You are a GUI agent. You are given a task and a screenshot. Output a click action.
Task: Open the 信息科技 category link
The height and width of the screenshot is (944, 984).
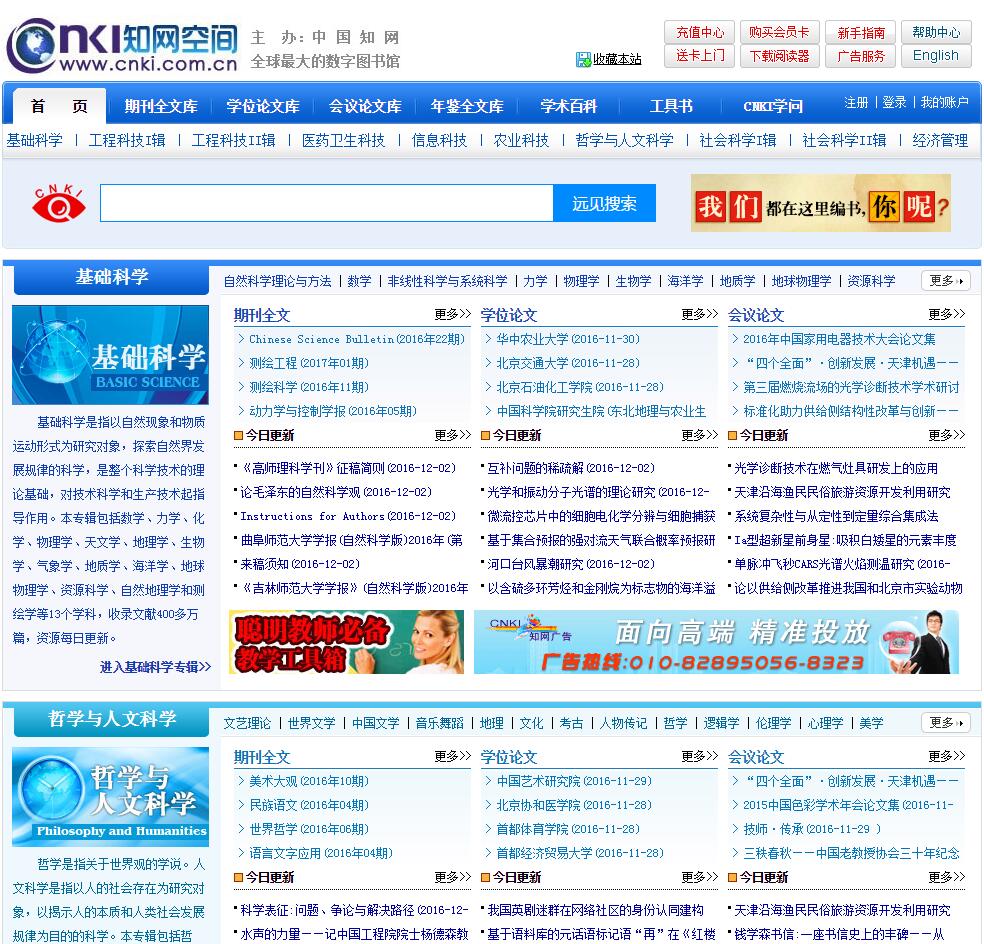tap(439, 140)
